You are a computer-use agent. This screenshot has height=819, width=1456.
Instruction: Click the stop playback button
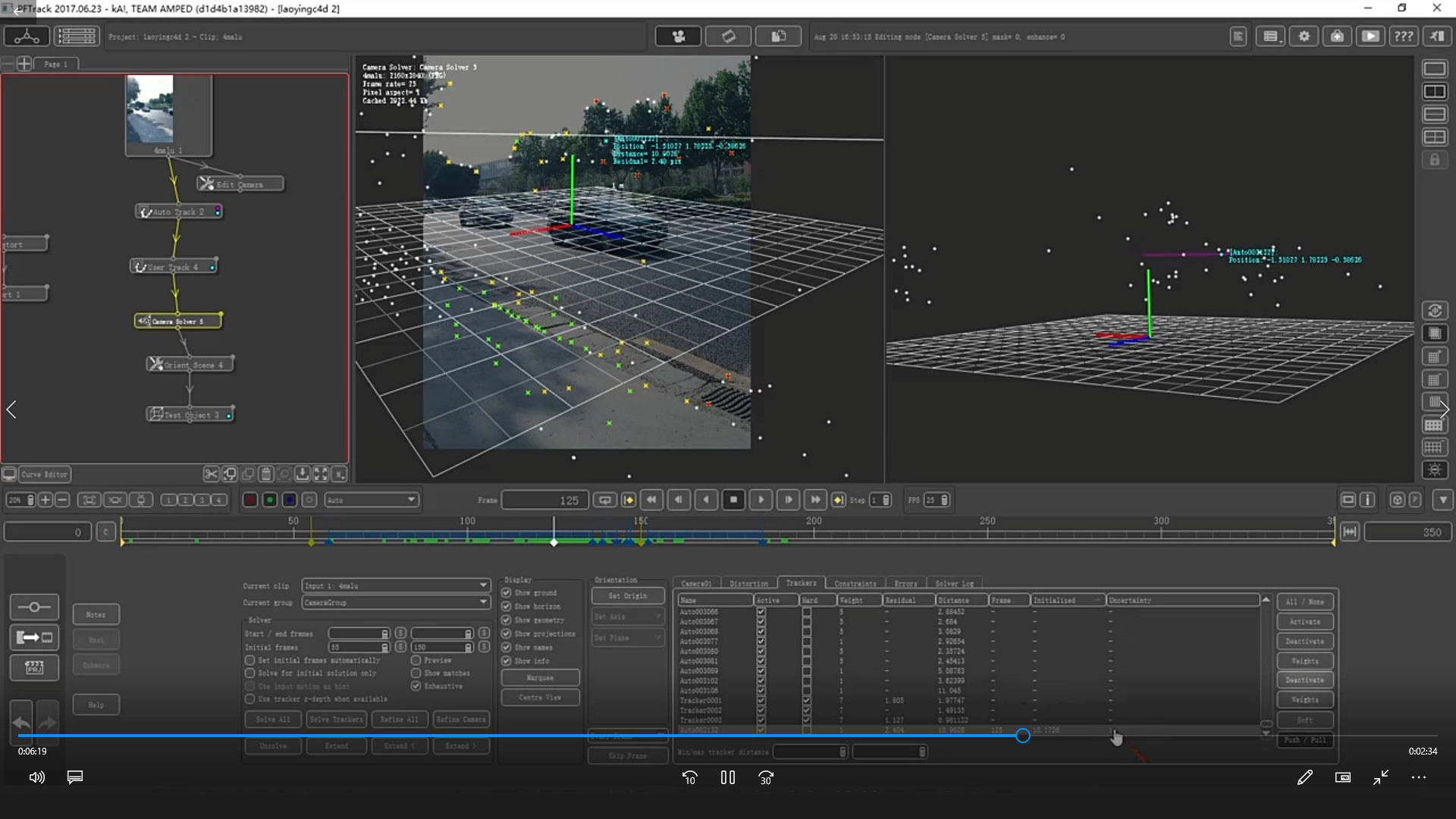point(733,500)
